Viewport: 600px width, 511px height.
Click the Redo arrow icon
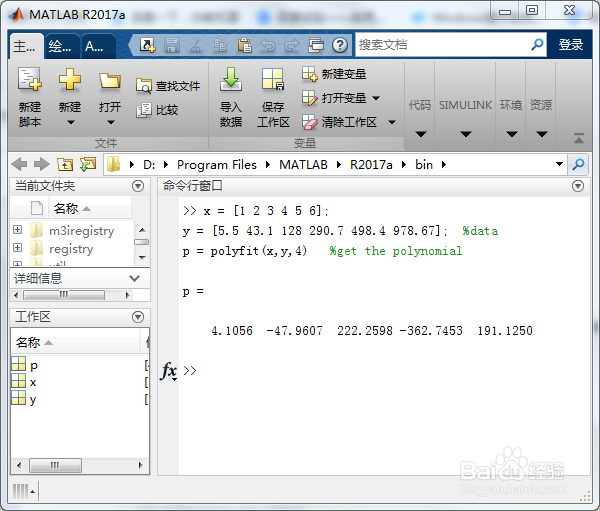click(x=292, y=45)
